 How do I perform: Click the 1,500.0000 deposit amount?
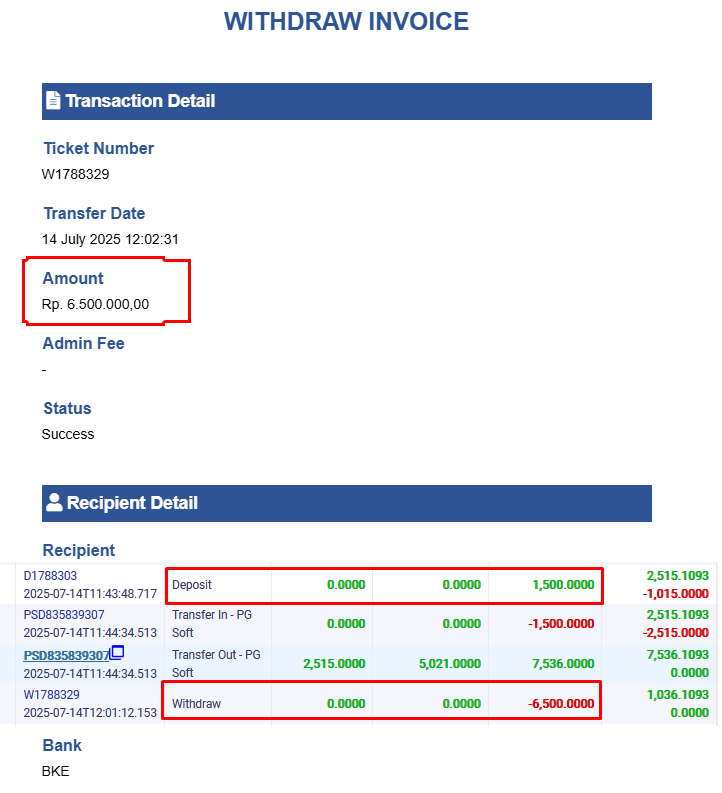pyautogui.click(x=563, y=585)
